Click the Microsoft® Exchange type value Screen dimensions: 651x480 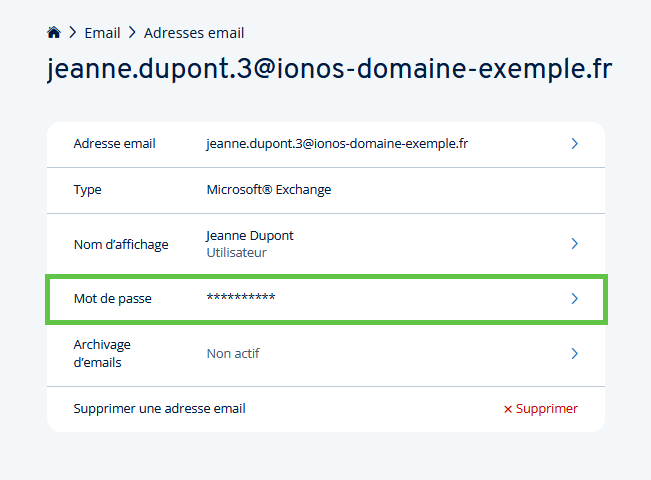click(268, 189)
